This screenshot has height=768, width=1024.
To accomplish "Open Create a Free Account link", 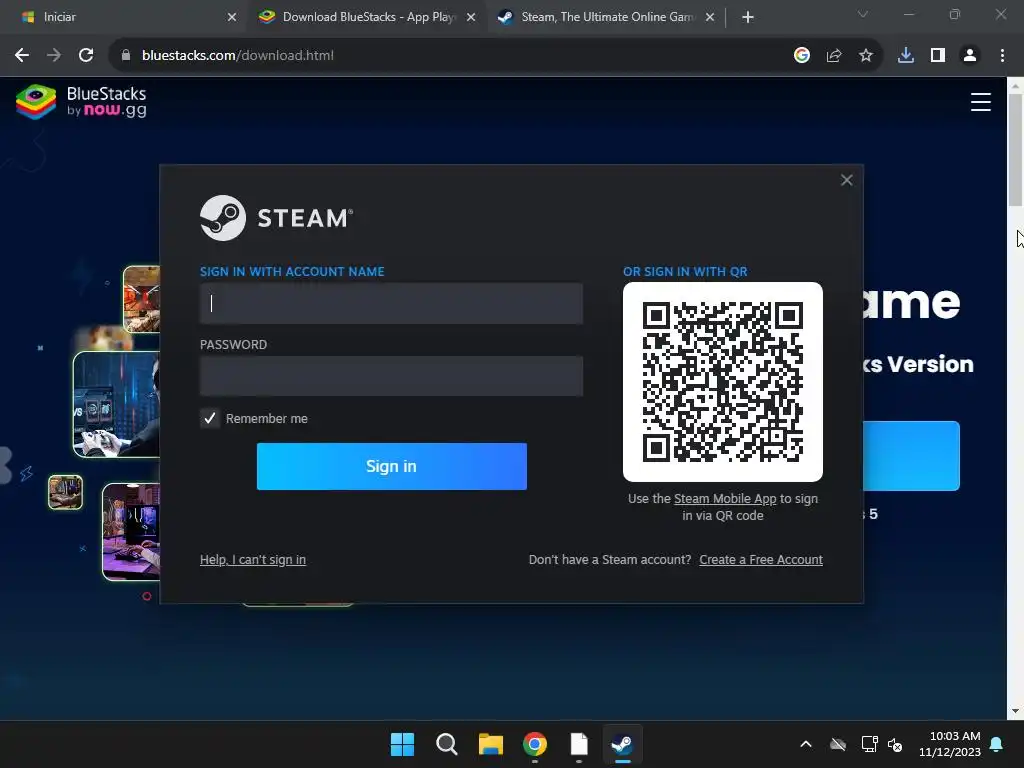I will [761, 560].
